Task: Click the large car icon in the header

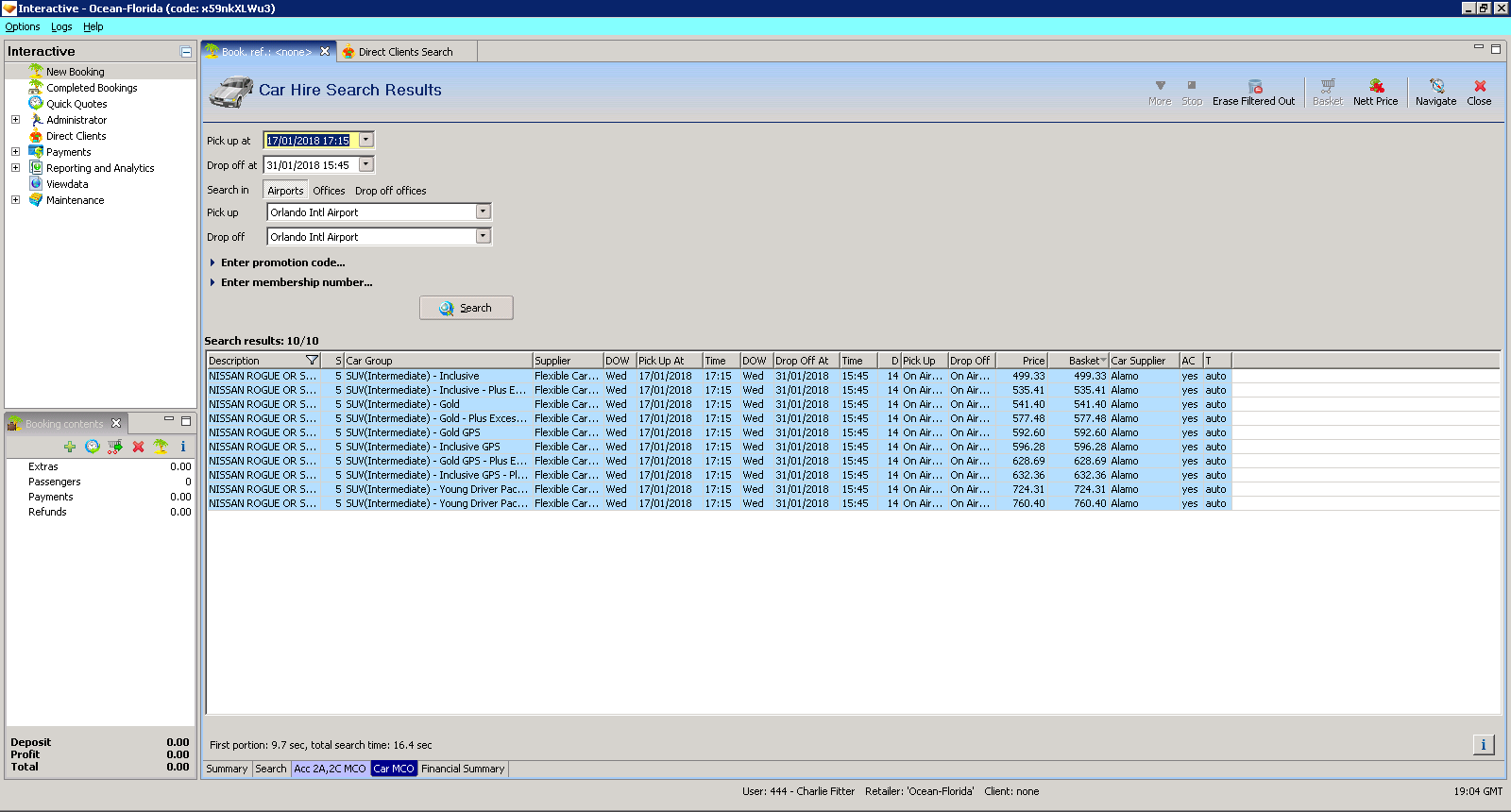Action: pyautogui.click(x=230, y=92)
